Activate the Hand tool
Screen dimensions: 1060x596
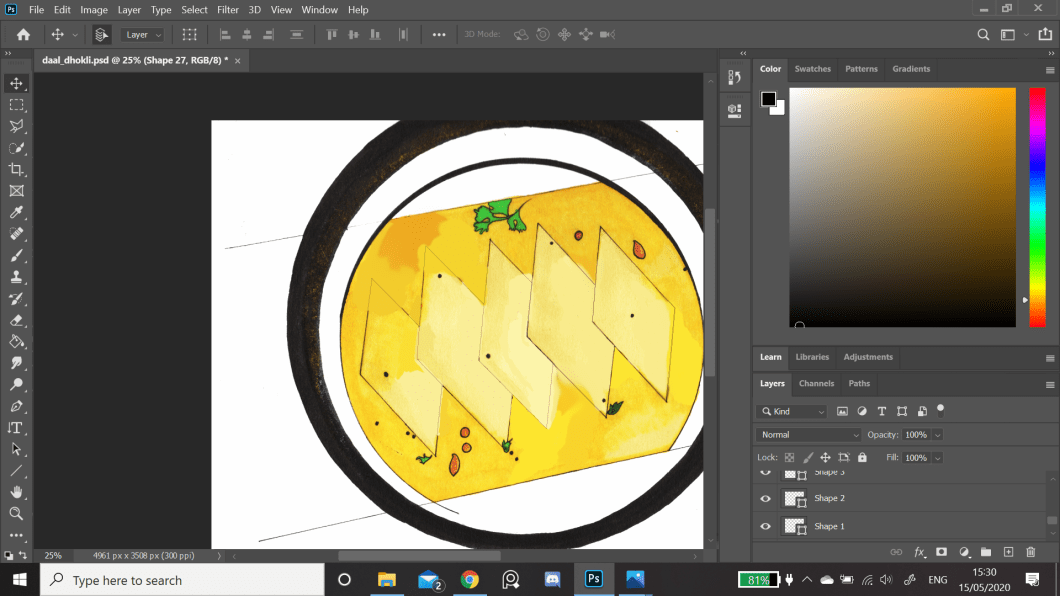coord(16,491)
